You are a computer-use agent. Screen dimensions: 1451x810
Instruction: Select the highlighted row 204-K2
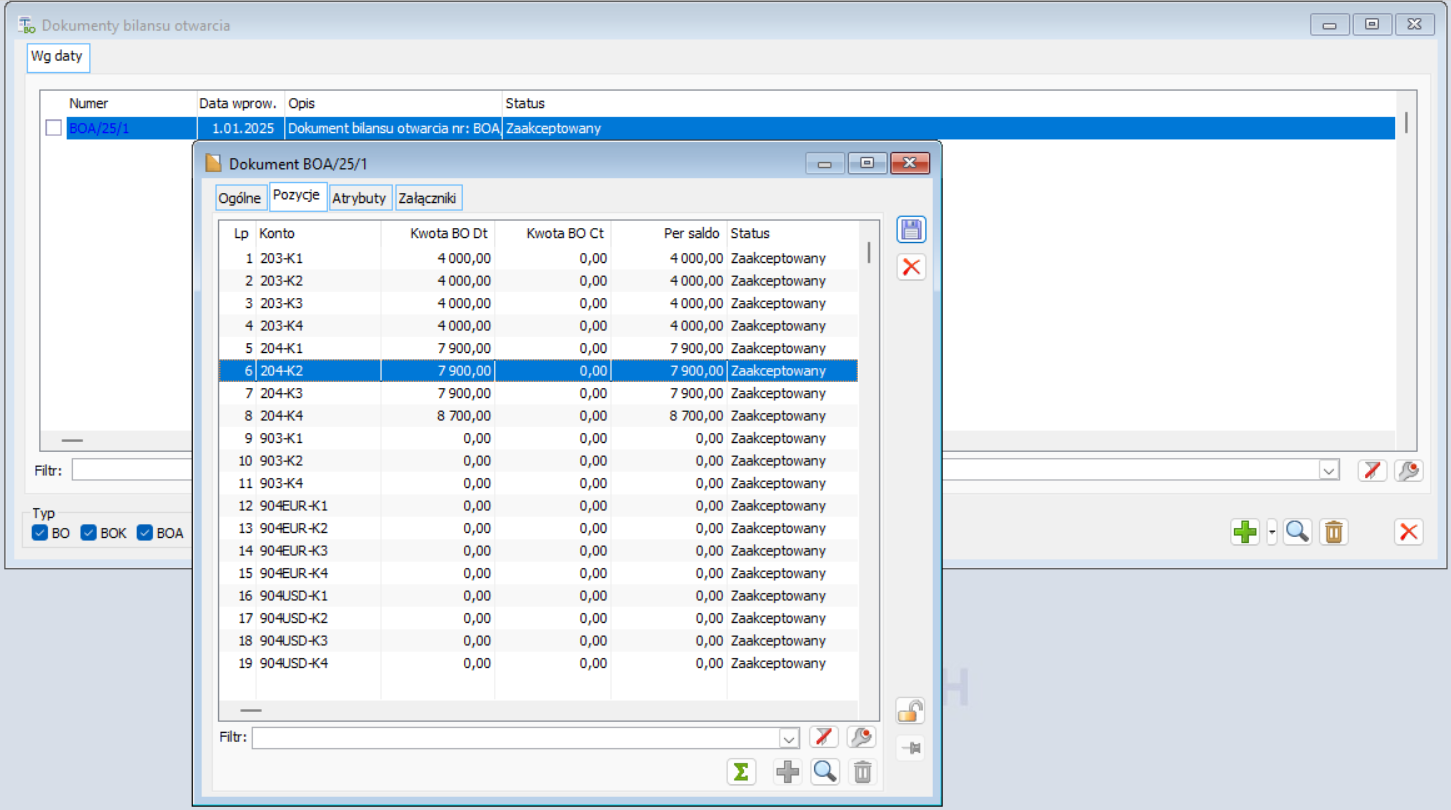click(538, 371)
